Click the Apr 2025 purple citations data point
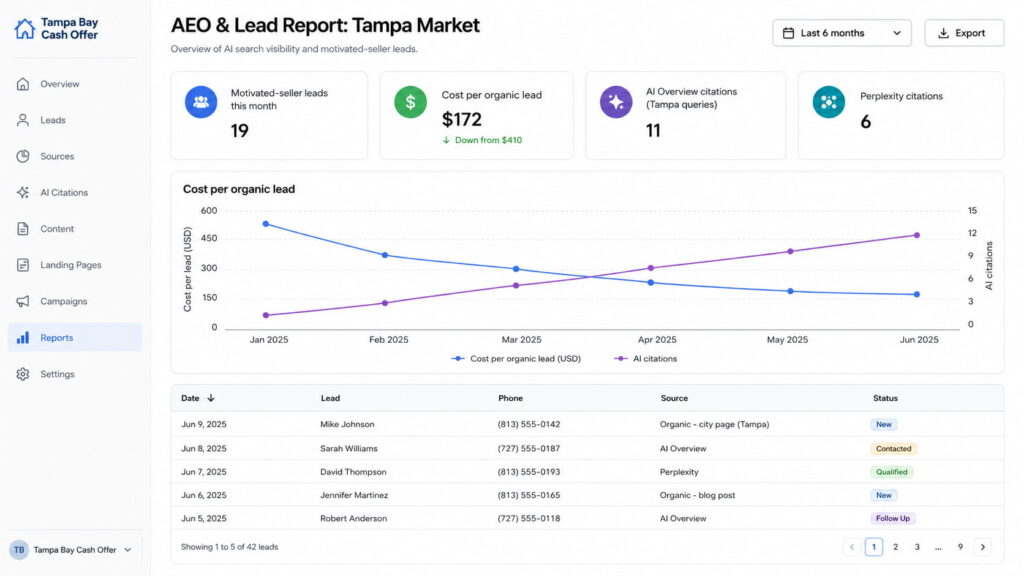1024x576 pixels. tap(650, 268)
